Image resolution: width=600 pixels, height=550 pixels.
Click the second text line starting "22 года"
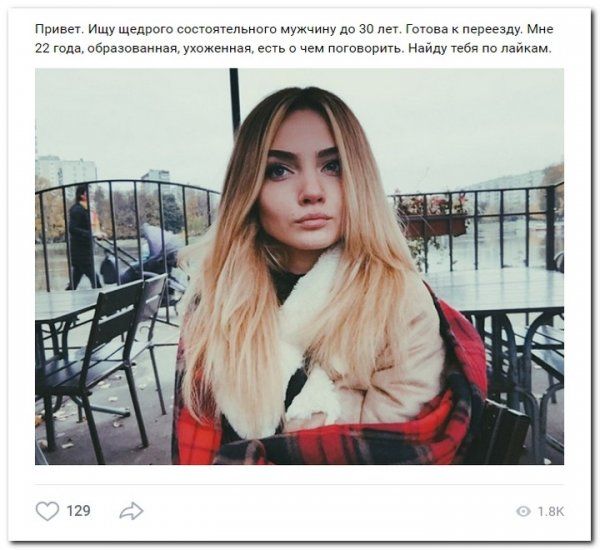click(293, 49)
